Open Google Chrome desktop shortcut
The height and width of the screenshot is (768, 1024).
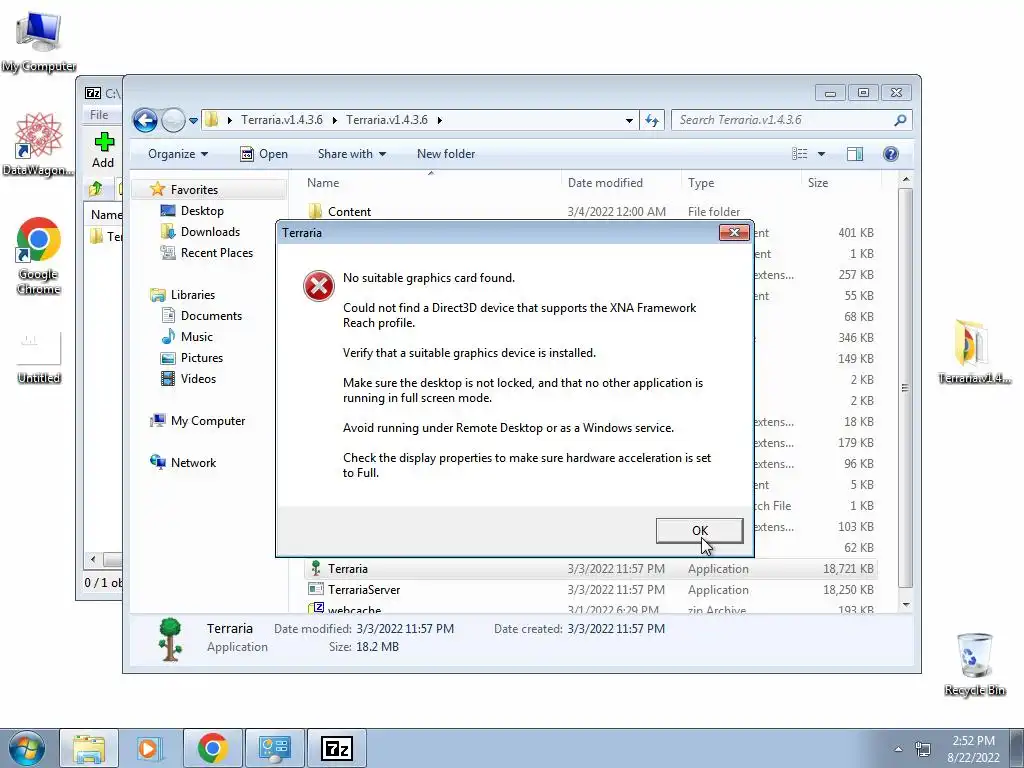click(x=39, y=256)
